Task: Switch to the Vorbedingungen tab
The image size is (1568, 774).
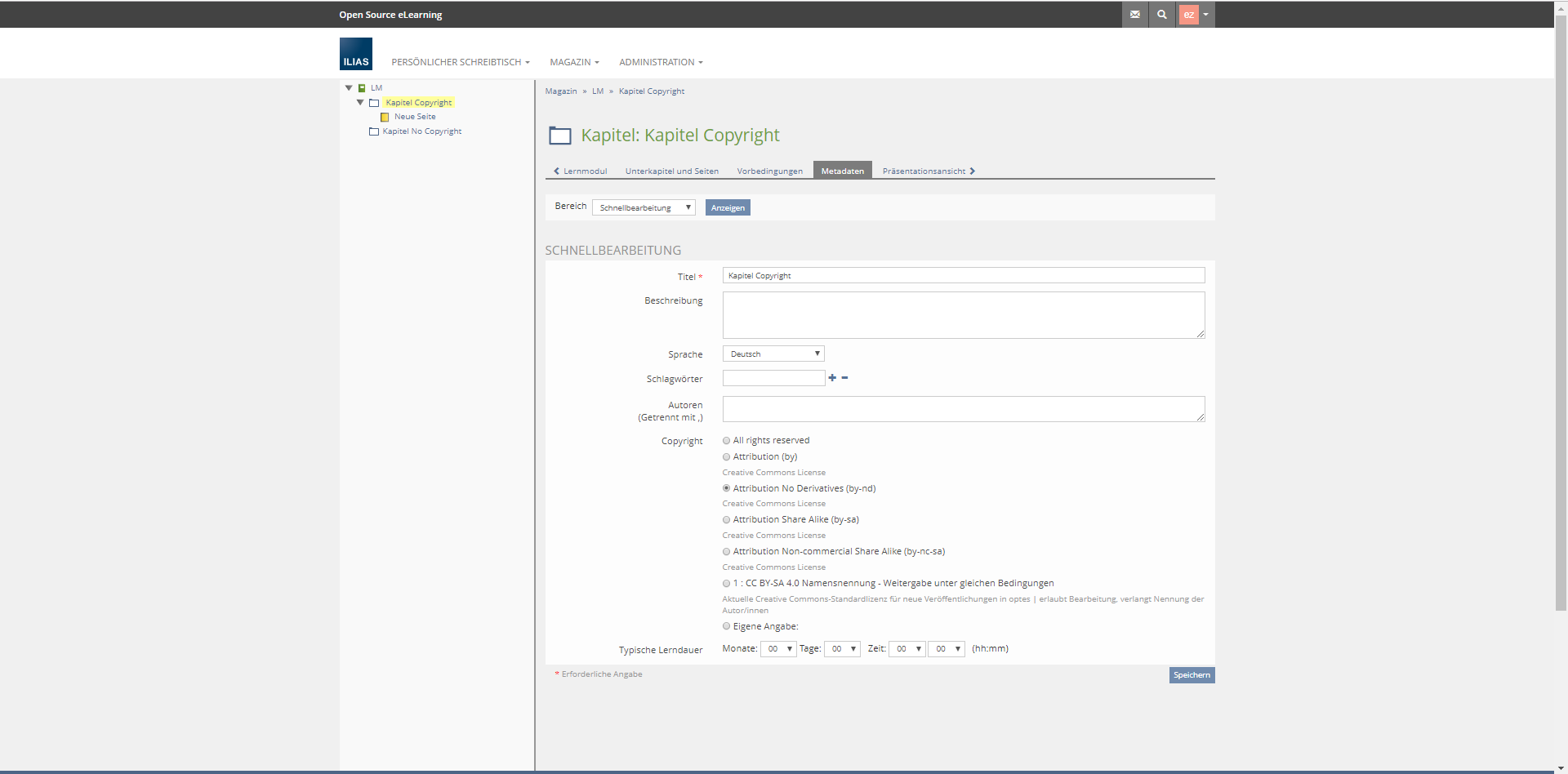Action: click(769, 171)
